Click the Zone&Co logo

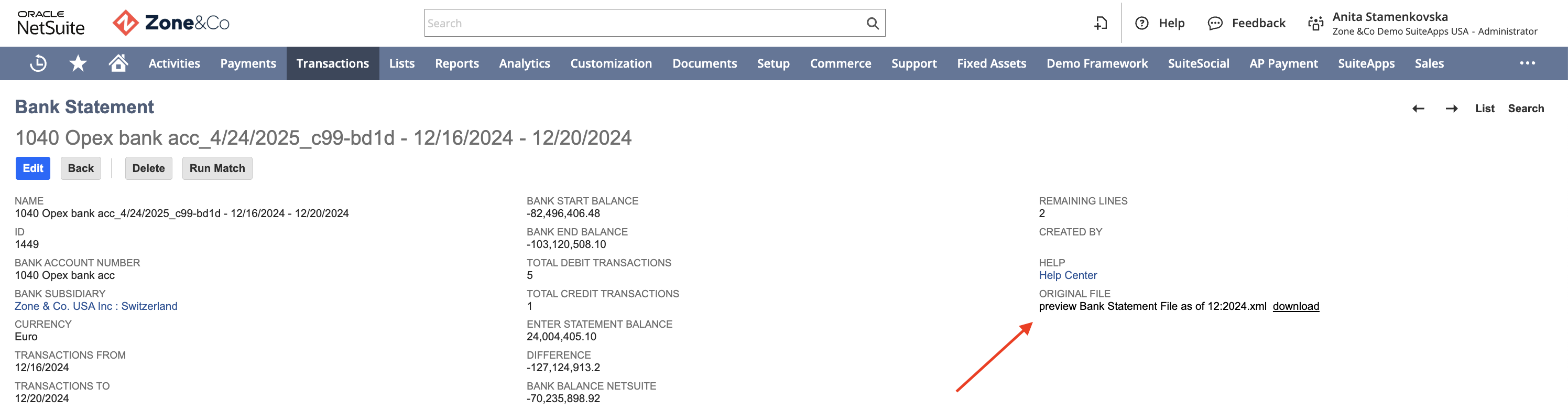click(x=171, y=23)
